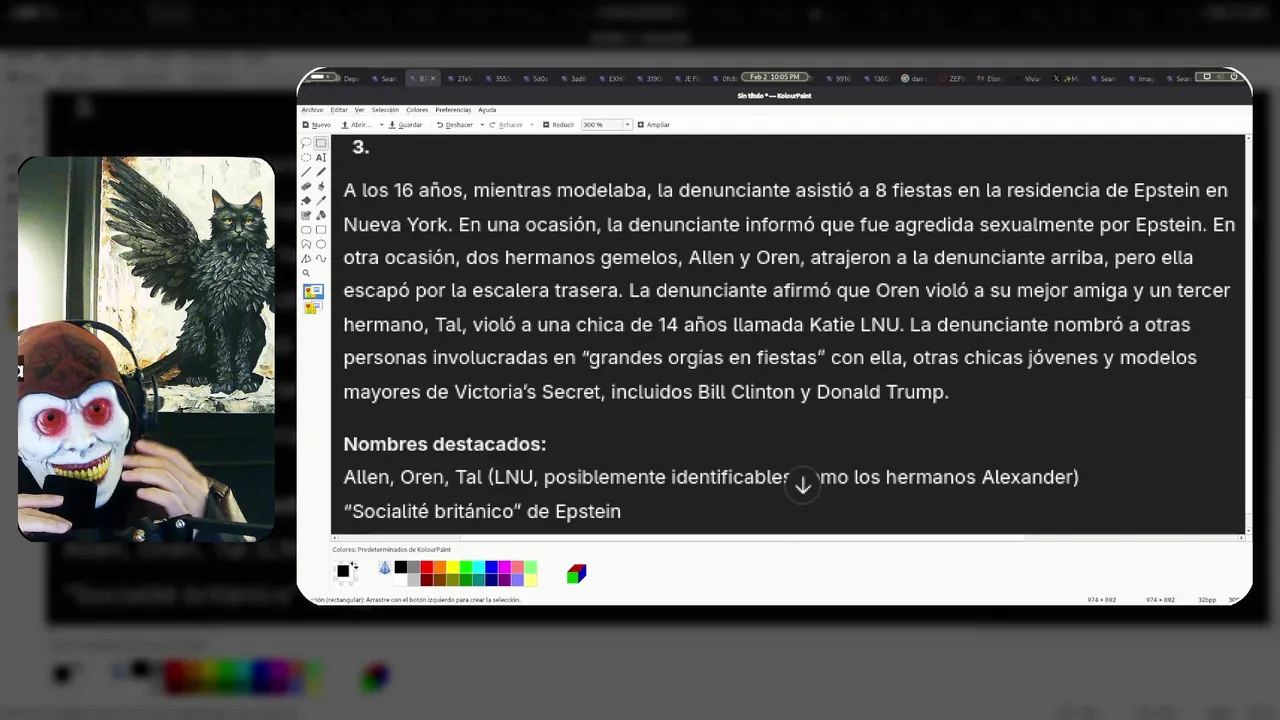
Task: Click the Guardar toolbar button
Action: pyautogui.click(x=406, y=125)
